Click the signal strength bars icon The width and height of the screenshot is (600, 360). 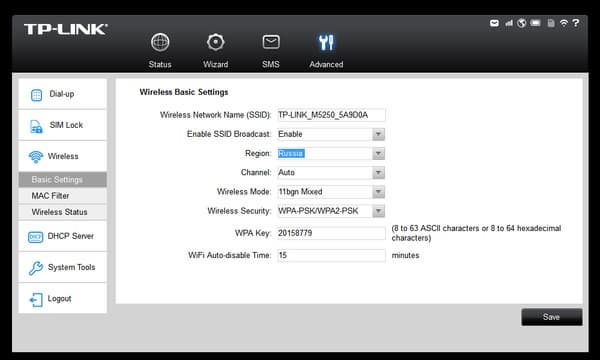coord(509,23)
